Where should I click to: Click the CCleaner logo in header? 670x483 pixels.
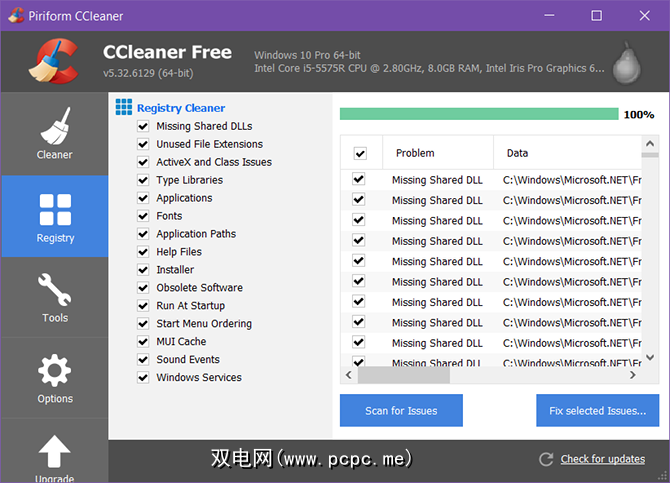coord(55,61)
